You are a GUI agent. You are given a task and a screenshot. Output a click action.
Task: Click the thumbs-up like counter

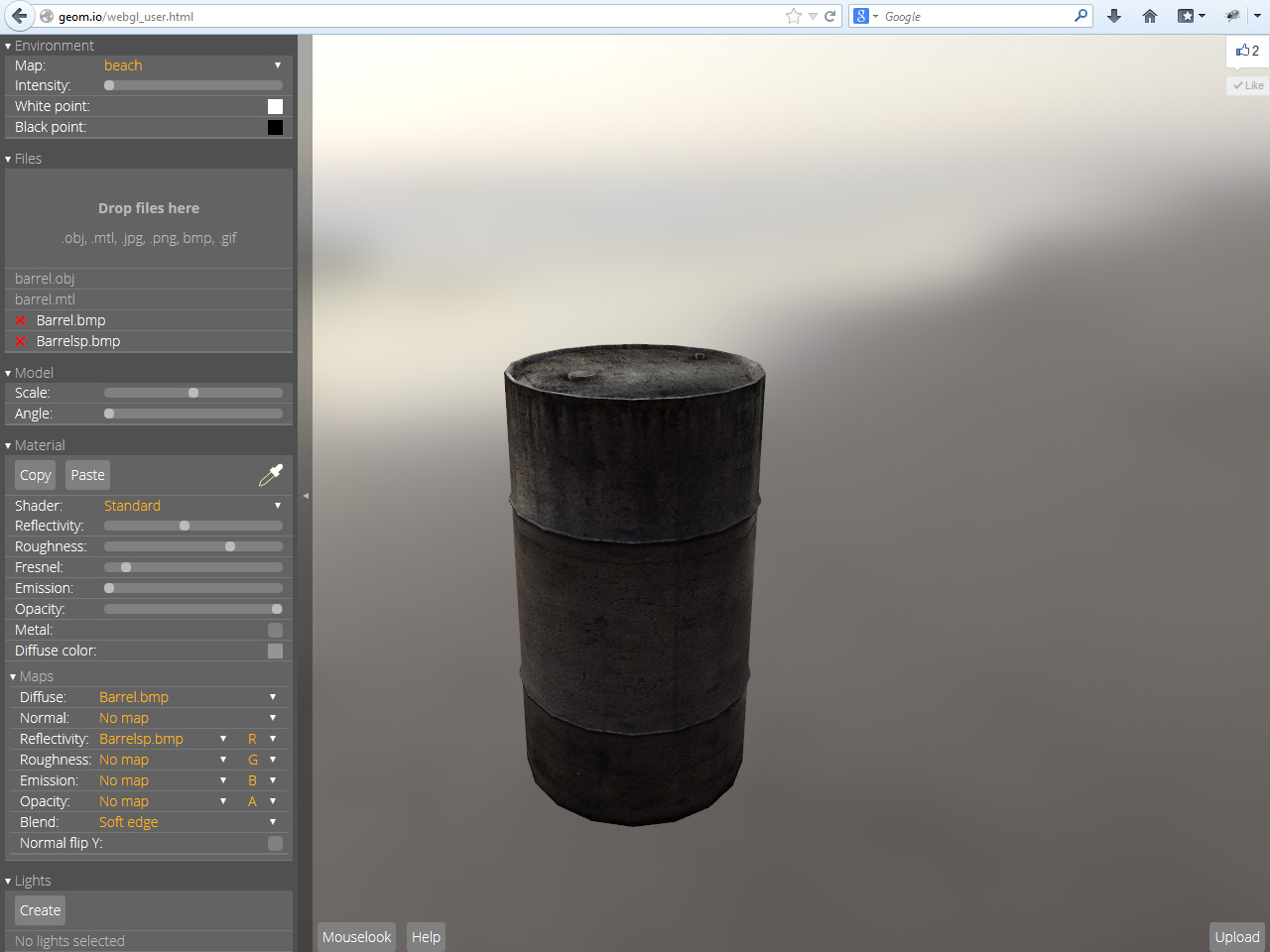(1247, 51)
